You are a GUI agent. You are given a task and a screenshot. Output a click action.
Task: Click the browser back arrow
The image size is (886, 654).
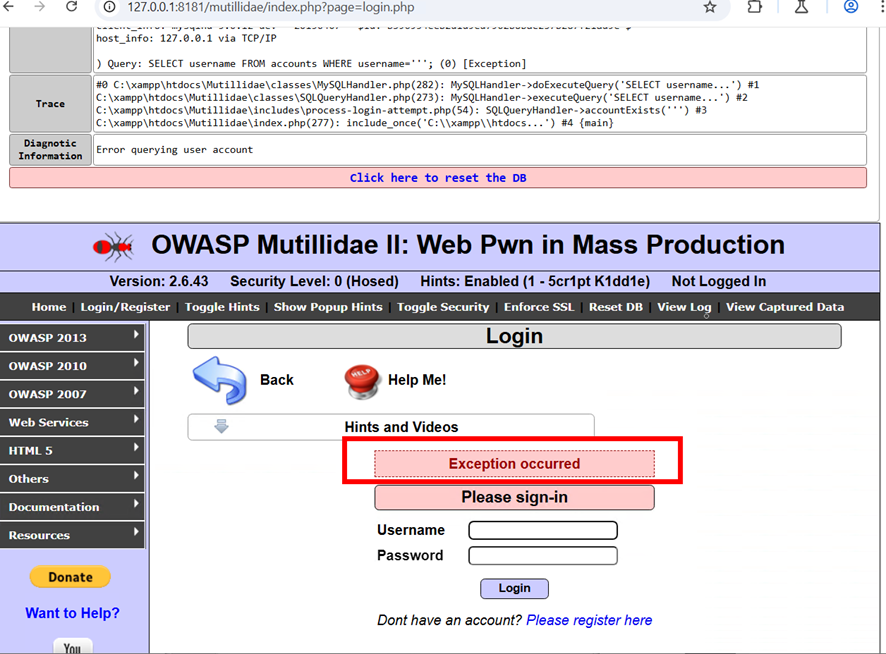[x=8, y=7]
